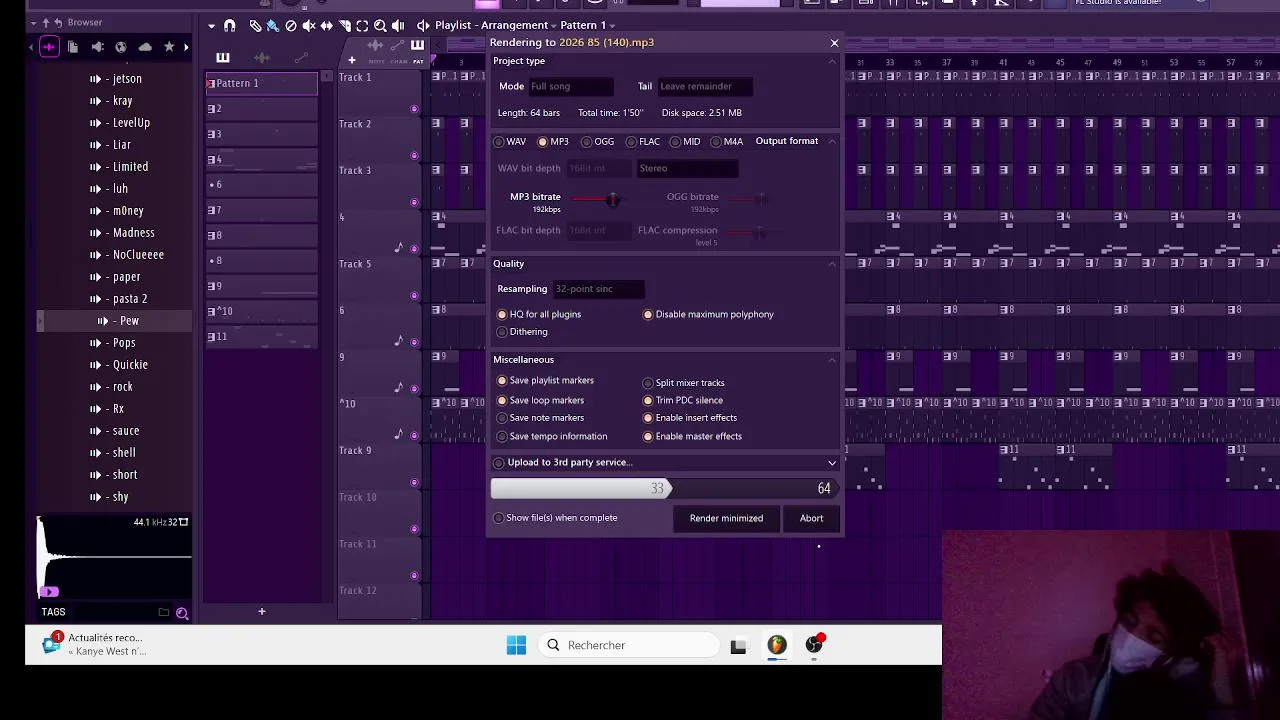Expand Upload to 3rd party service

[x=832, y=463]
